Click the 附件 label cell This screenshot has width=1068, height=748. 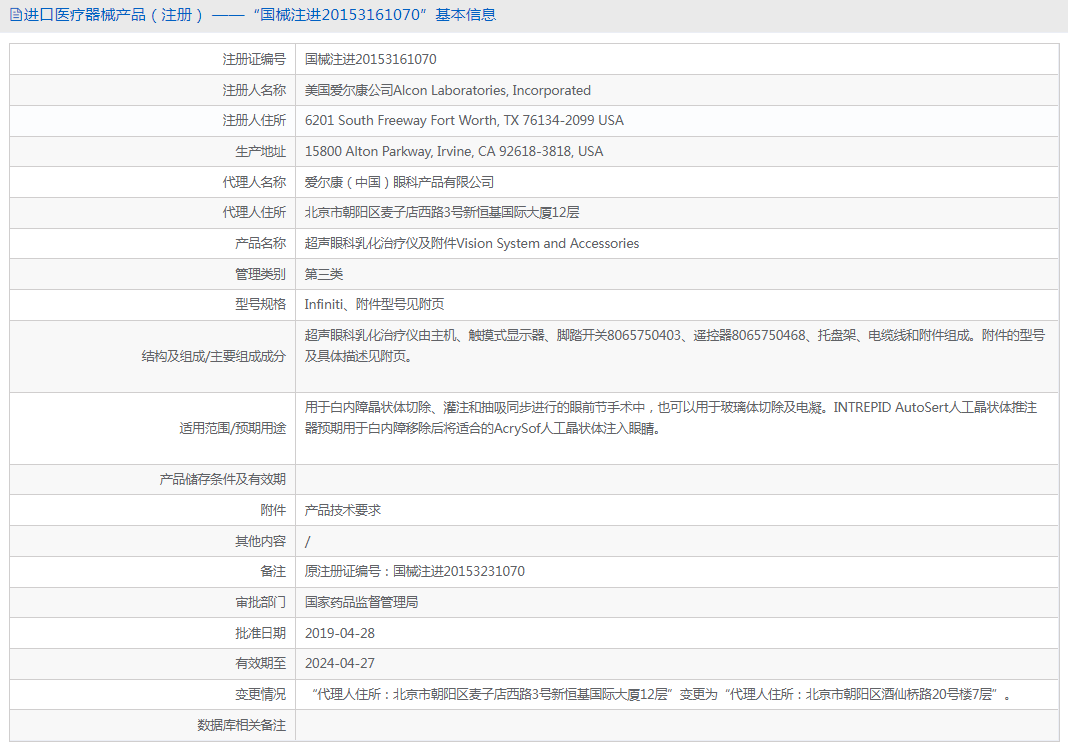(x=273, y=510)
